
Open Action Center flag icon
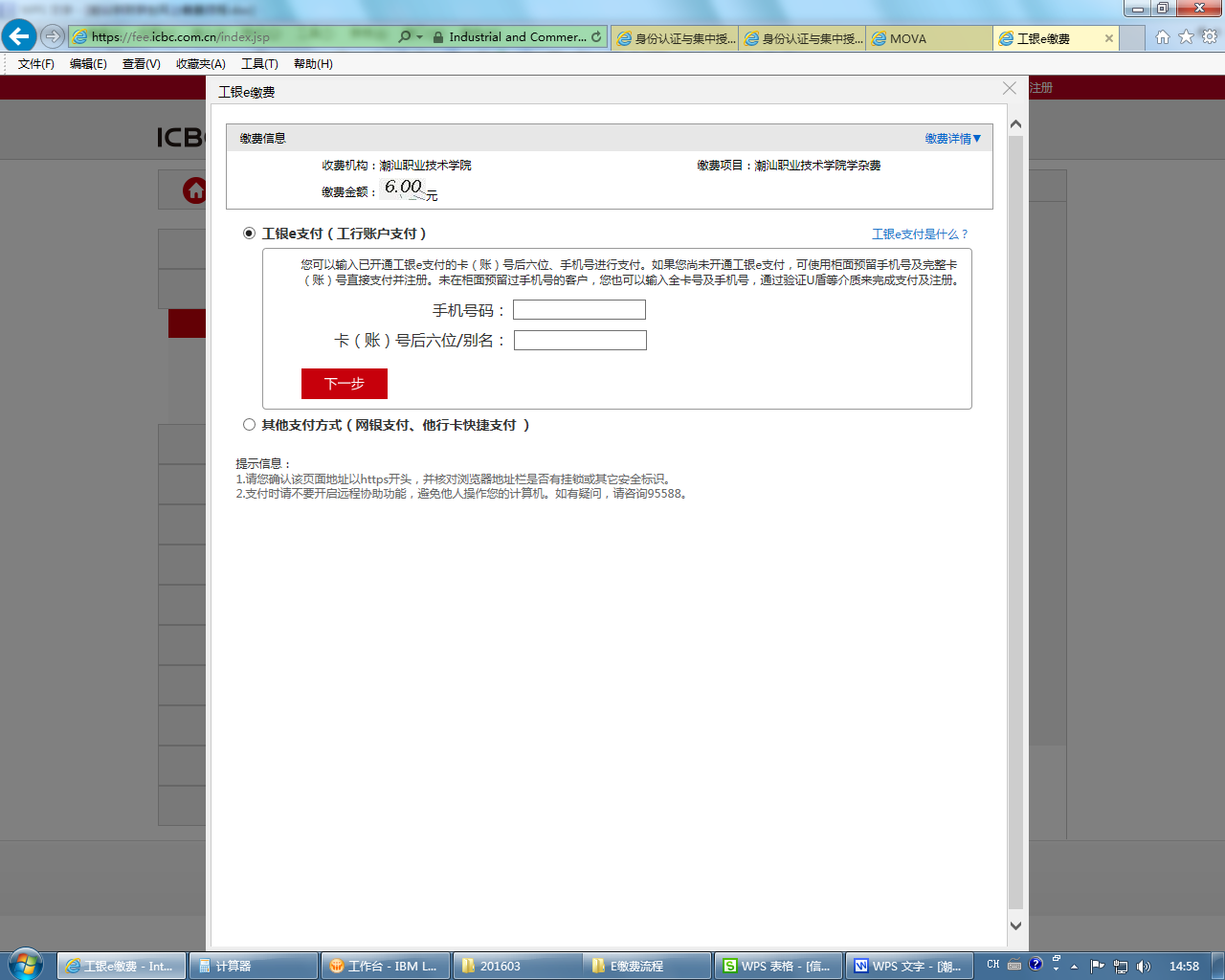1097,967
